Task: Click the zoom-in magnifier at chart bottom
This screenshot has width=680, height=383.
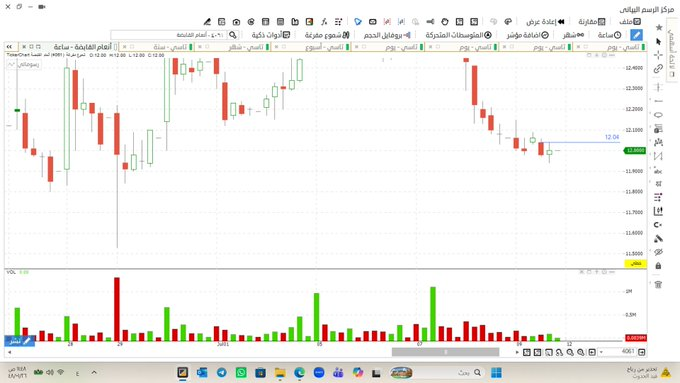Action: tap(581, 352)
